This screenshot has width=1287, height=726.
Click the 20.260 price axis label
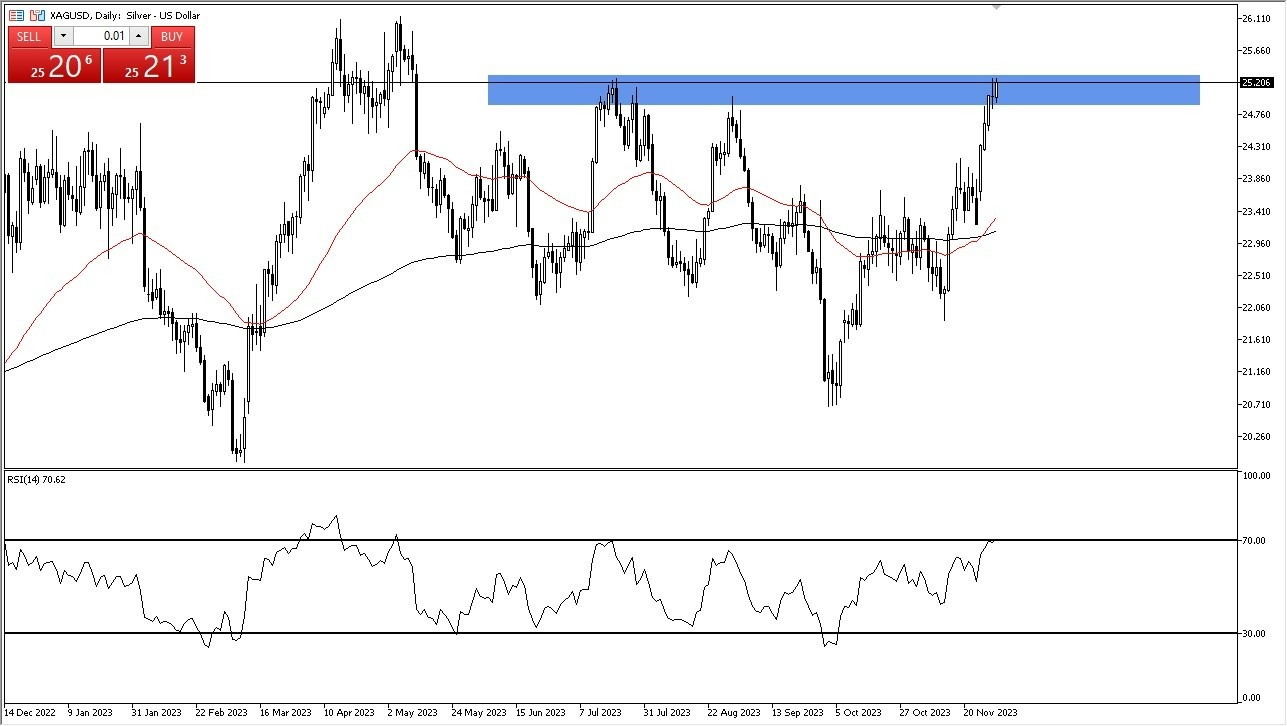(x=1255, y=436)
